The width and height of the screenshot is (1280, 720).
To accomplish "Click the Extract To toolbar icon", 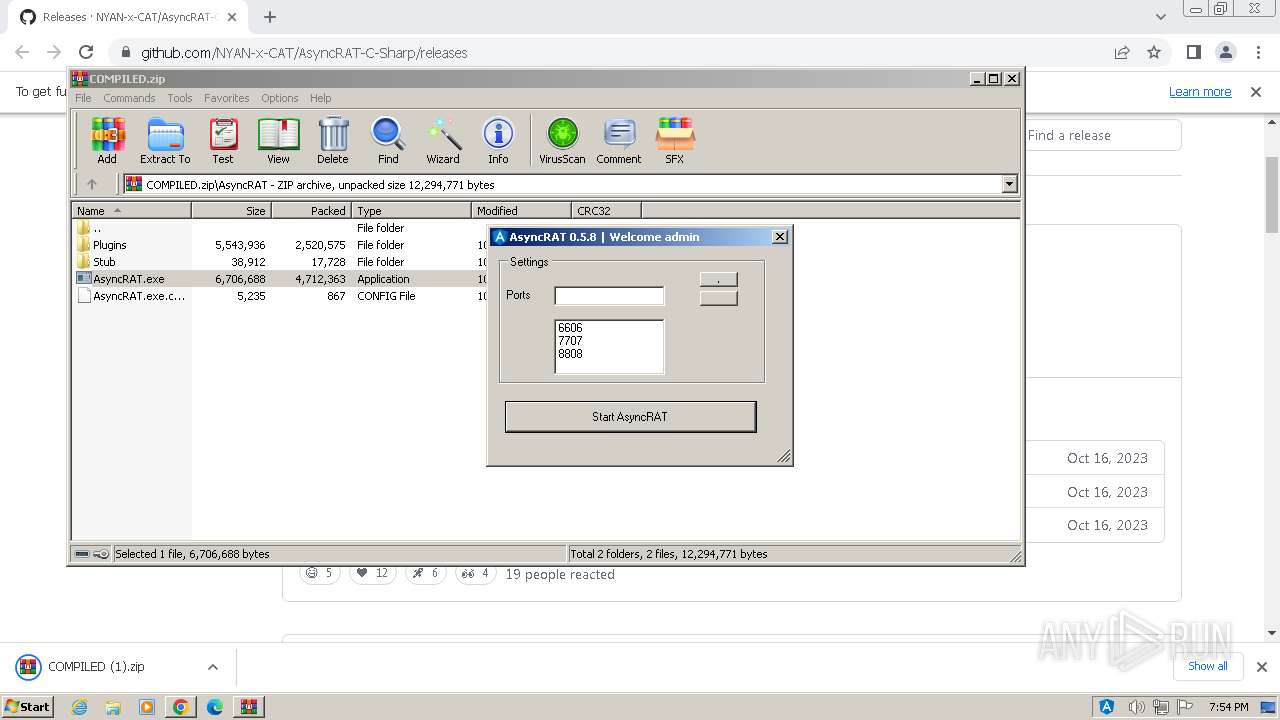I will (x=165, y=141).
